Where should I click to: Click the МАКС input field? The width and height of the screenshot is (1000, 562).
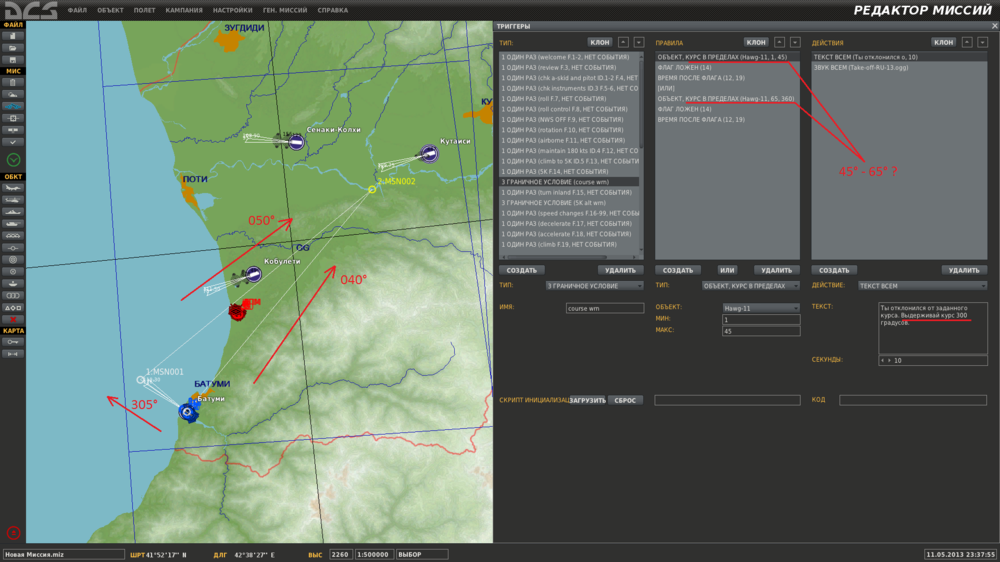(x=761, y=331)
